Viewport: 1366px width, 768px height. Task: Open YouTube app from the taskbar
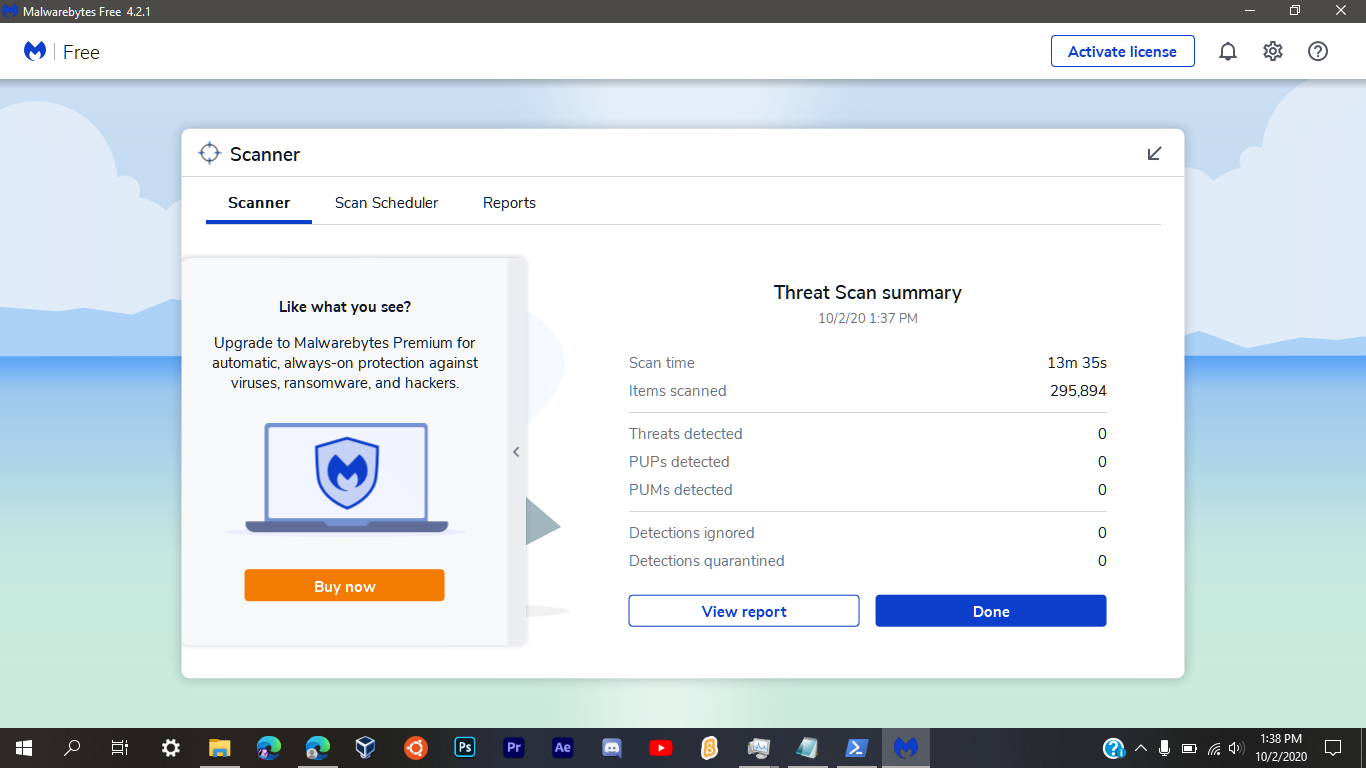[661, 748]
